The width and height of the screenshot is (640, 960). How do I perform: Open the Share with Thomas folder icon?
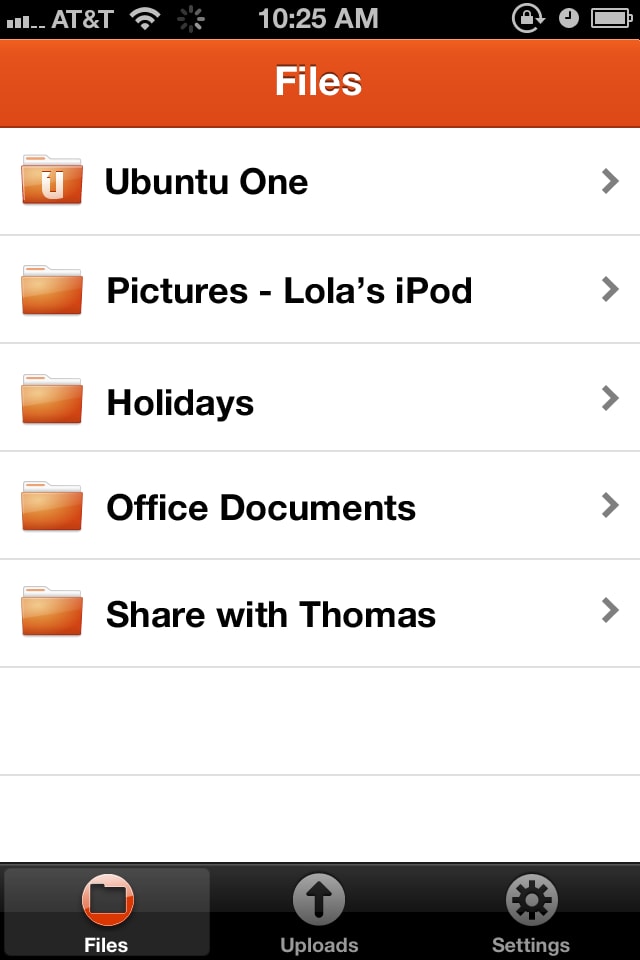51,611
